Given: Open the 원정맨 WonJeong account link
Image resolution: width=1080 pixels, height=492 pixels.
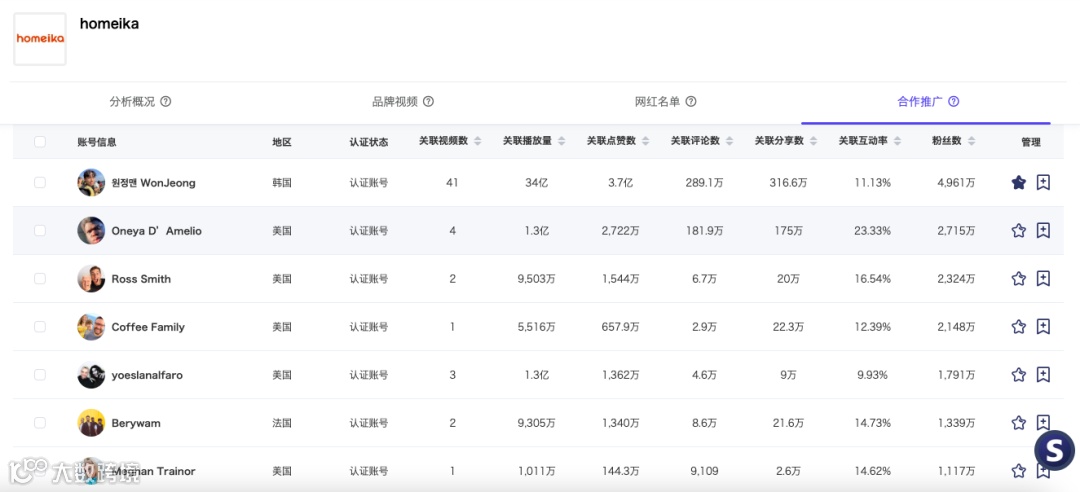Looking at the screenshot, I should (154, 183).
